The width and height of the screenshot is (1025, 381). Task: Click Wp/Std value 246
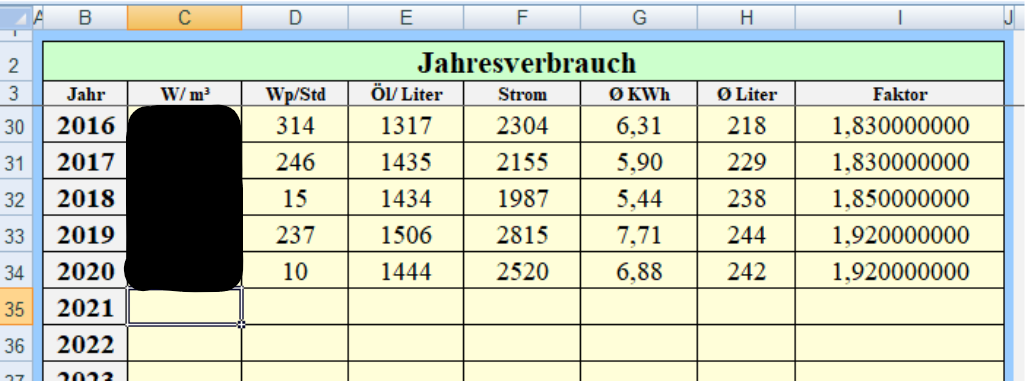[295, 161]
